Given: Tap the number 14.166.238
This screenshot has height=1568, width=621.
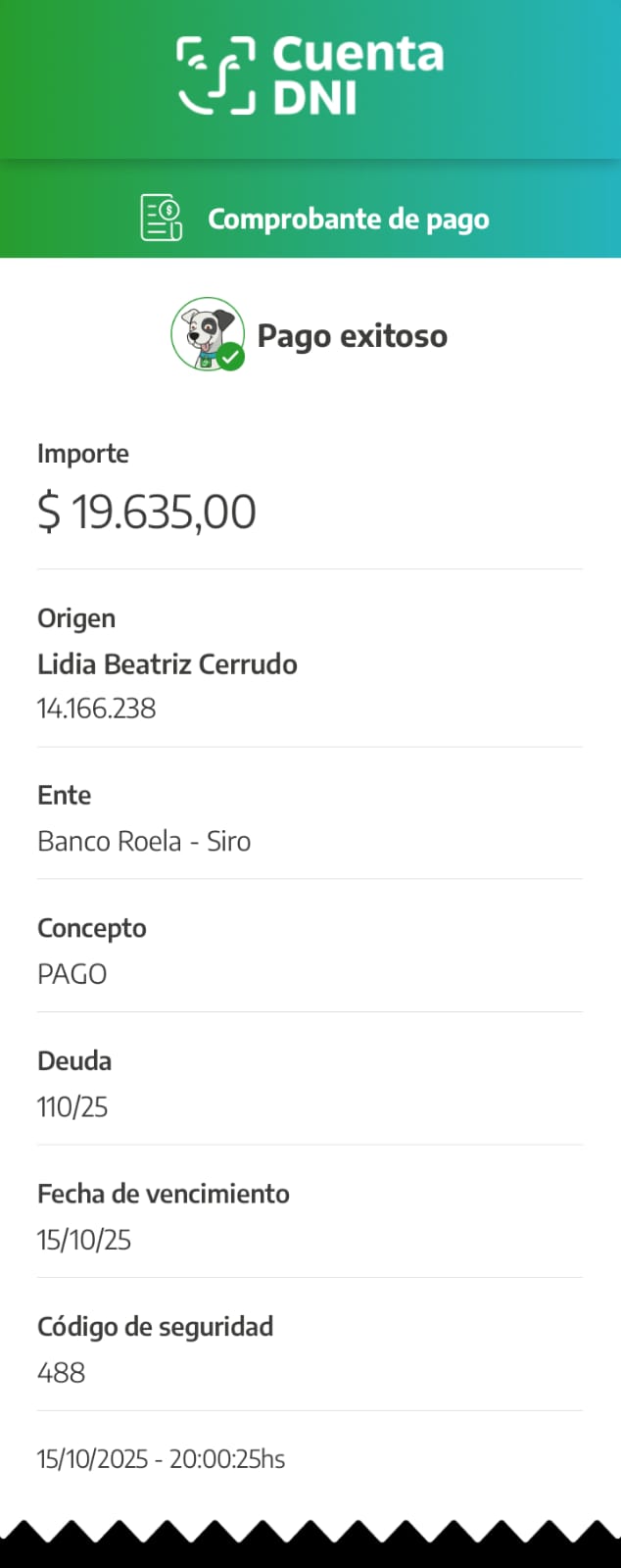Looking at the screenshot, I should [x=97, y=709].
